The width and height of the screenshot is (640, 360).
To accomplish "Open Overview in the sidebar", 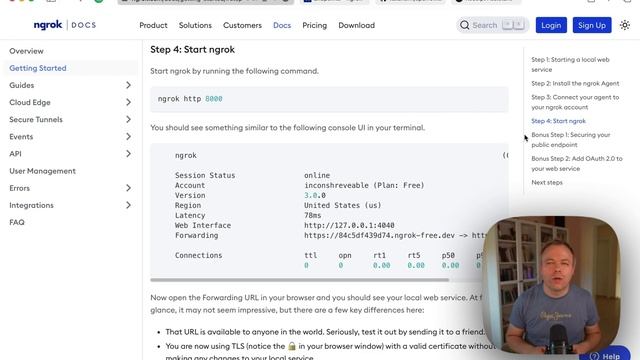I will (26, 51).
